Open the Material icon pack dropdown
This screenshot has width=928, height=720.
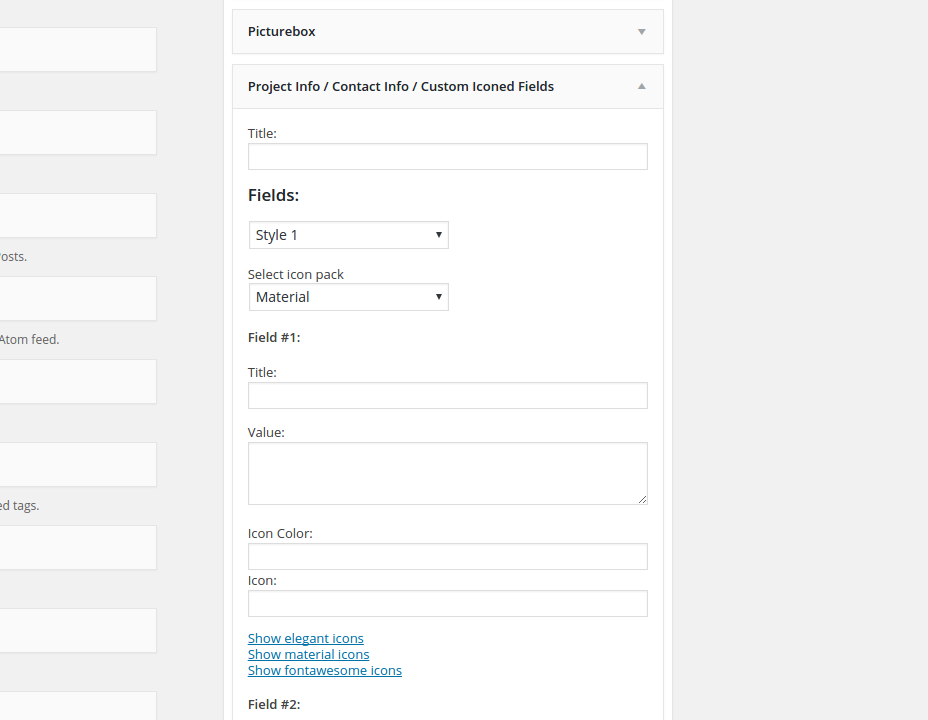tap(348, 297)
